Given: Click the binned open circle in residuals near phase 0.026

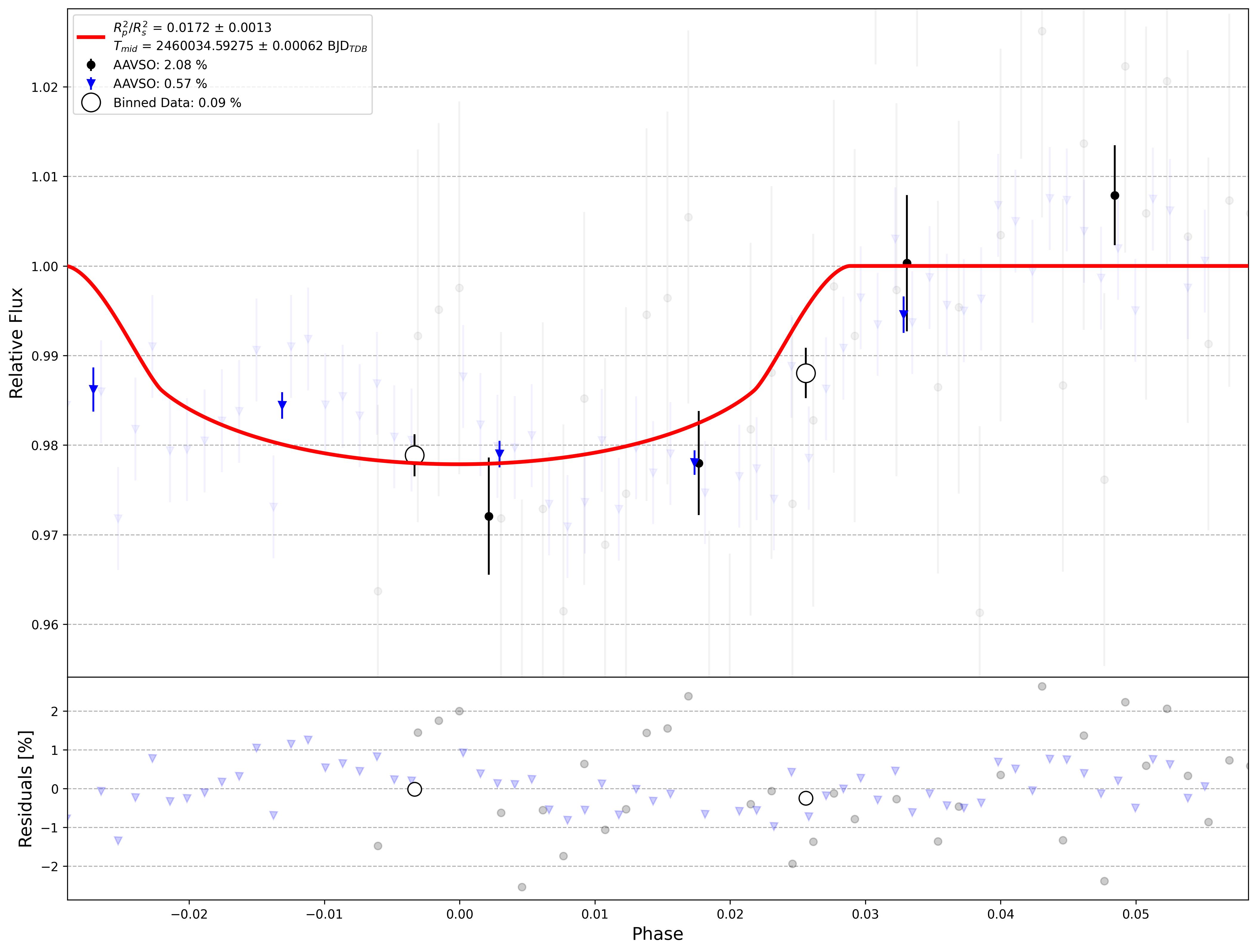Looking at the screenshot, I should coord(806,798).
